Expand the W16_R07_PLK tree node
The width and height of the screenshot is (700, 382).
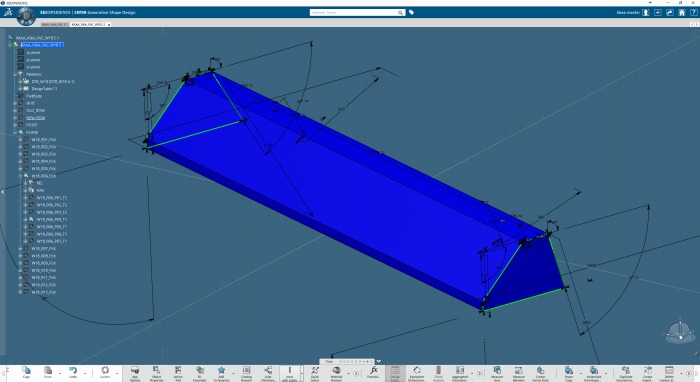(20, 249)
